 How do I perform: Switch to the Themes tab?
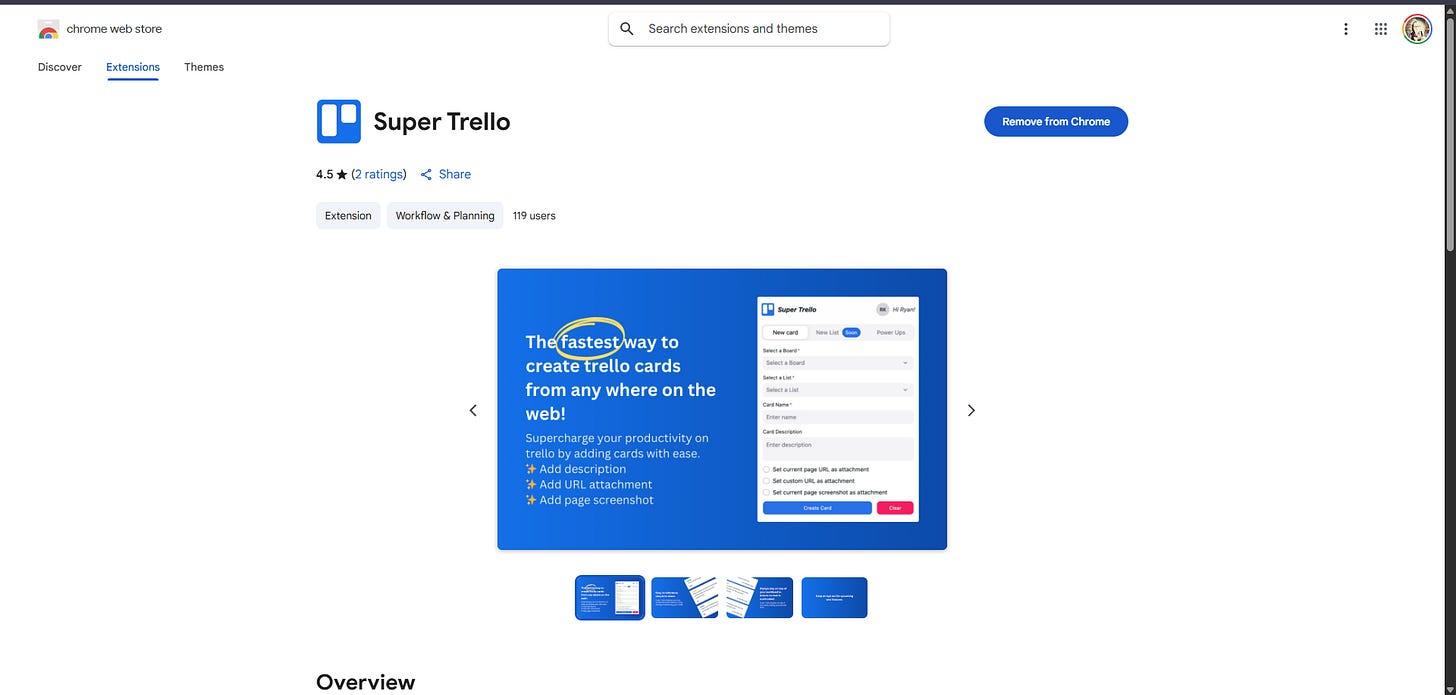point(204,67)
